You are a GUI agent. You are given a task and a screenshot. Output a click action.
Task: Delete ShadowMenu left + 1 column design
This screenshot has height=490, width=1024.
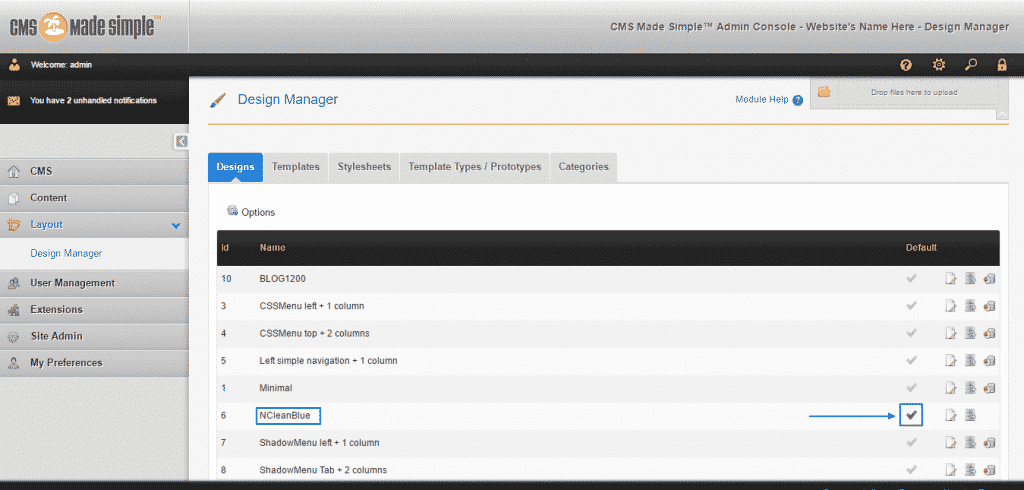[x=989, y=443]
